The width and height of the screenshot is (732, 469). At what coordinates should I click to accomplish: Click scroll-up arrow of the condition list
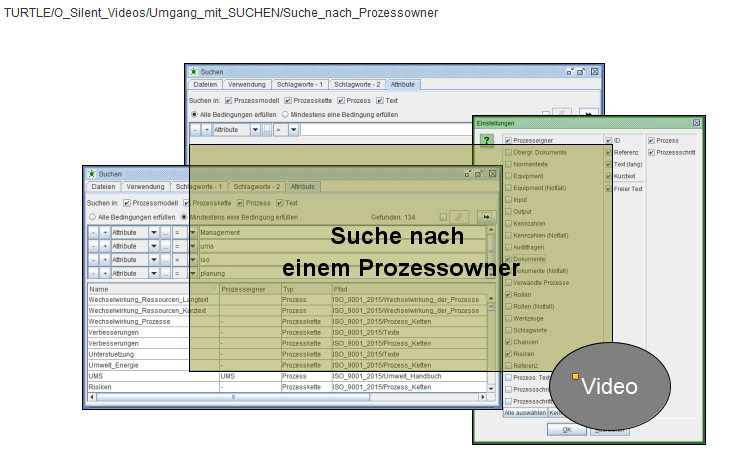tap(491, 230)
